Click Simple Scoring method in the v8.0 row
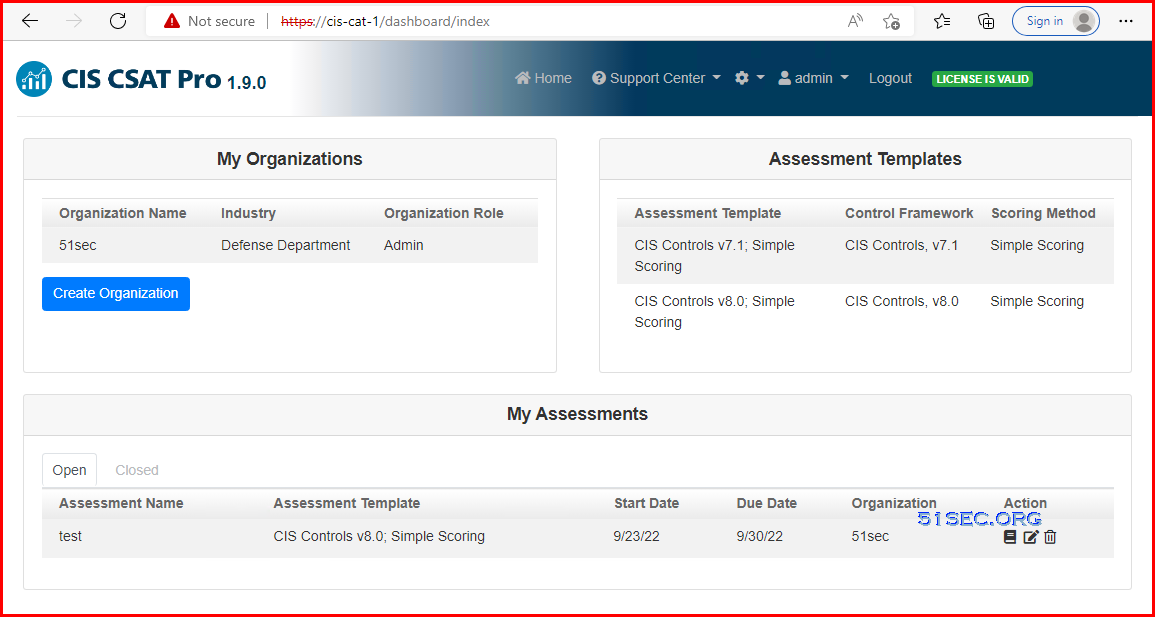The image size is (1155, 617). coord(1037,301)
